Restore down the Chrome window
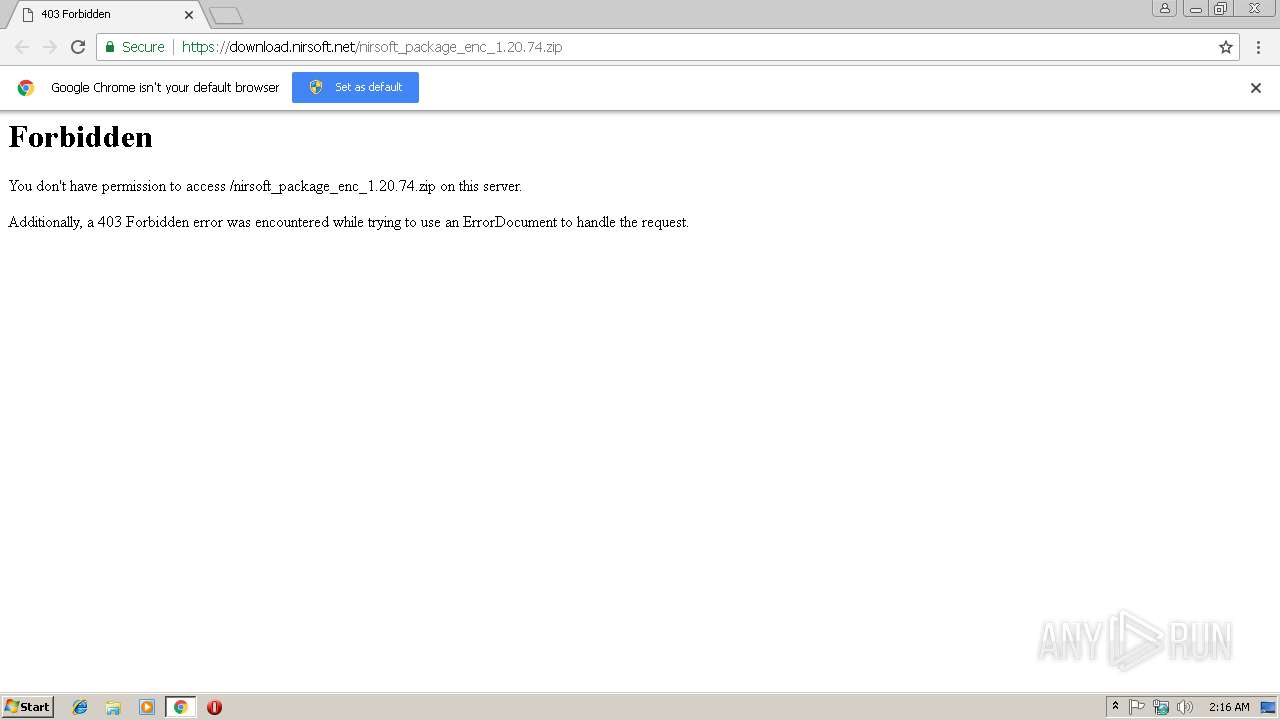The image size is (1280, 720). tap(1220, 8)
